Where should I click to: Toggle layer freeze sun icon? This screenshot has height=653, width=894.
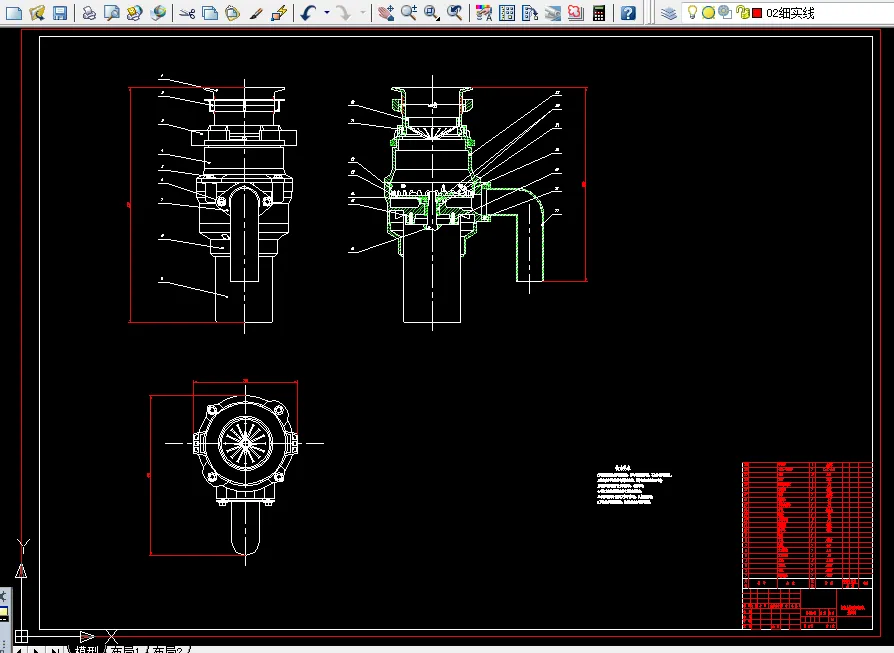click(708, 13)
